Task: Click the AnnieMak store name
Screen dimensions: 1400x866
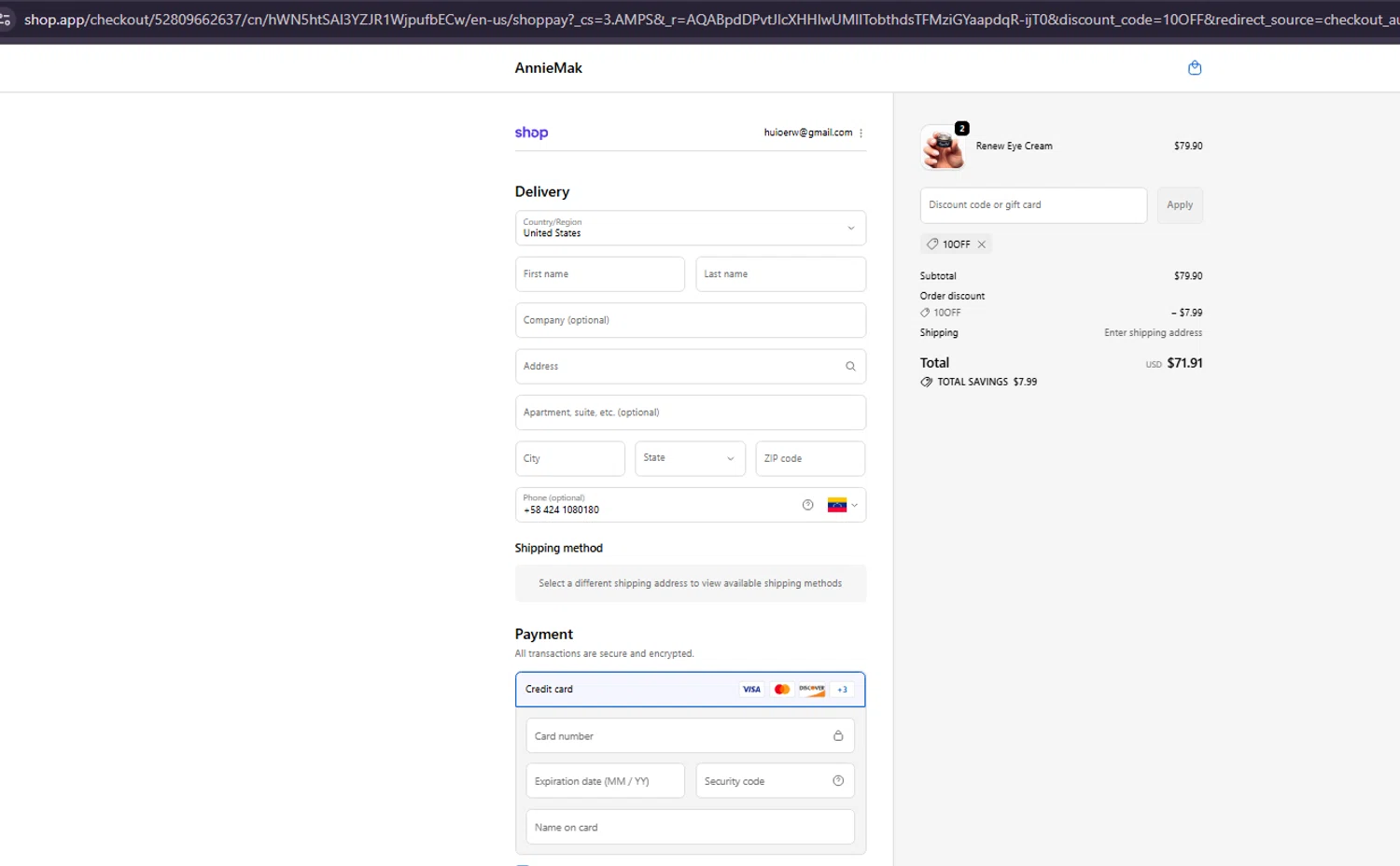Action: pyautogui.click(x=549, y=68)
